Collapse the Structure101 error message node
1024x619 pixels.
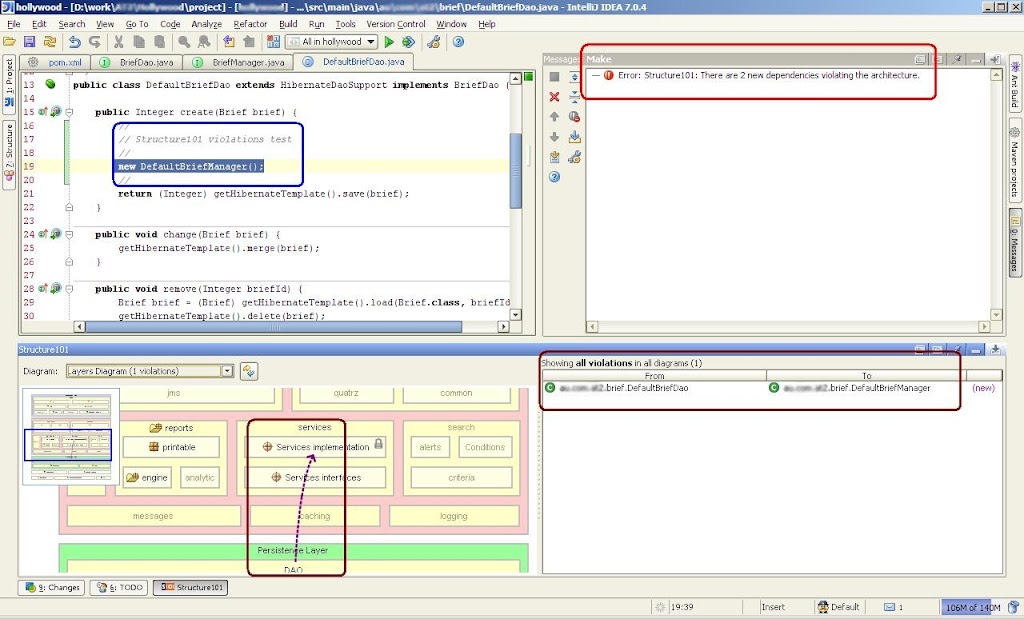(x=594, y=75)
